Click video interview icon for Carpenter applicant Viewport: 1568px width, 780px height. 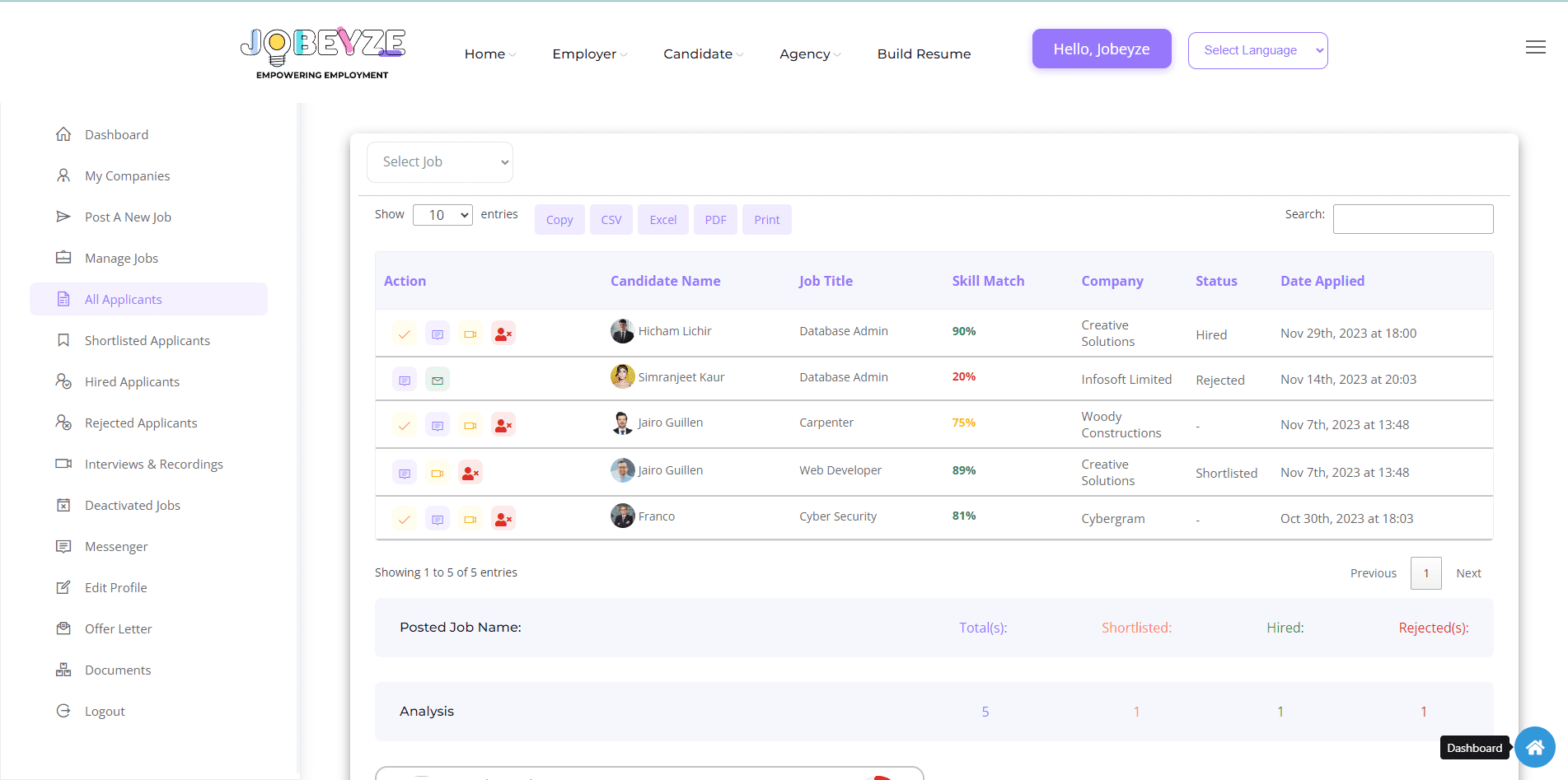pyautogui.click(x=470, y=426)
